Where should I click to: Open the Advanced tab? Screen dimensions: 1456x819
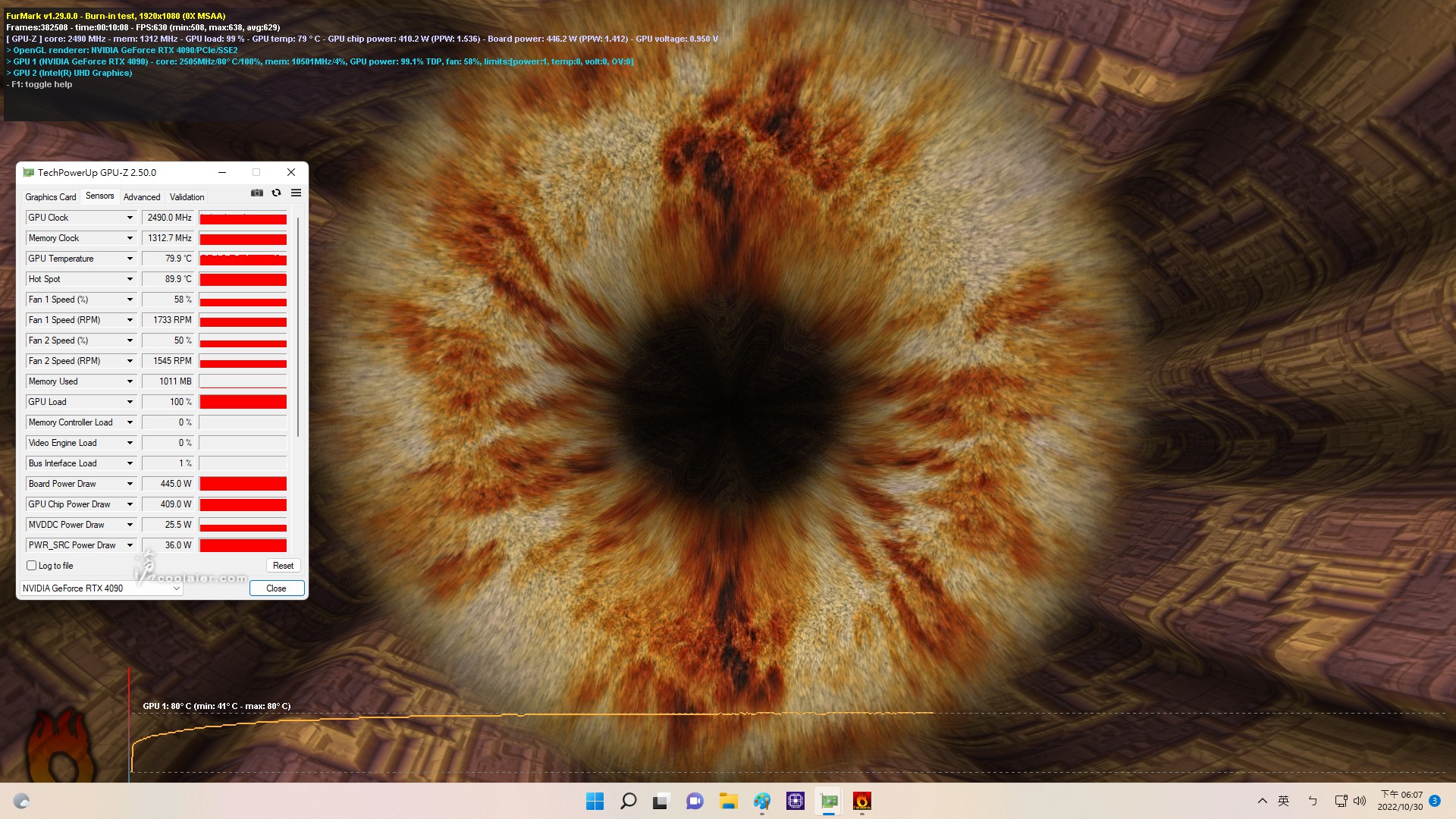pyautogui.click(x=142, y=196)
